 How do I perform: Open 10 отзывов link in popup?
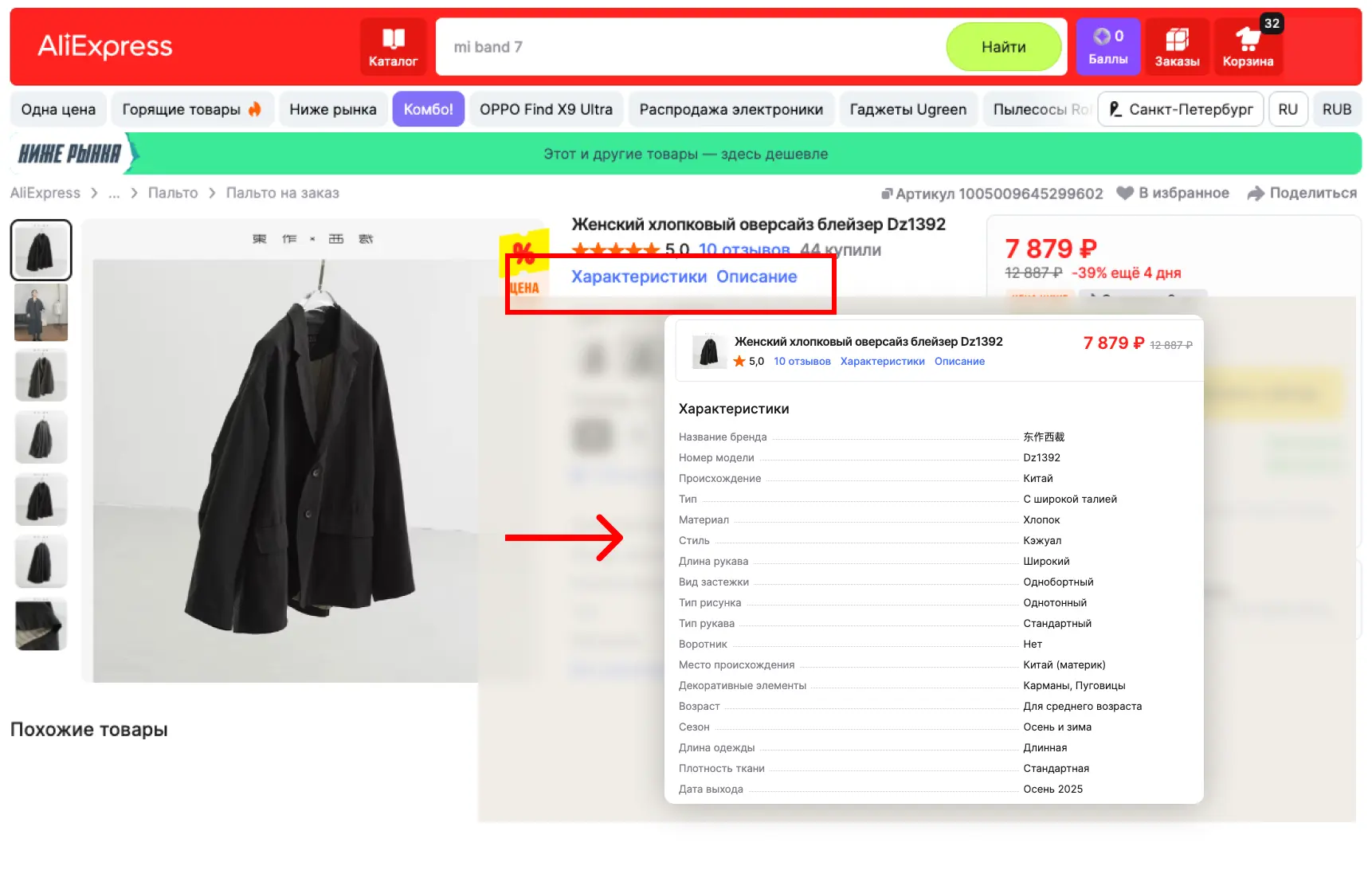(x=802, y=361)
